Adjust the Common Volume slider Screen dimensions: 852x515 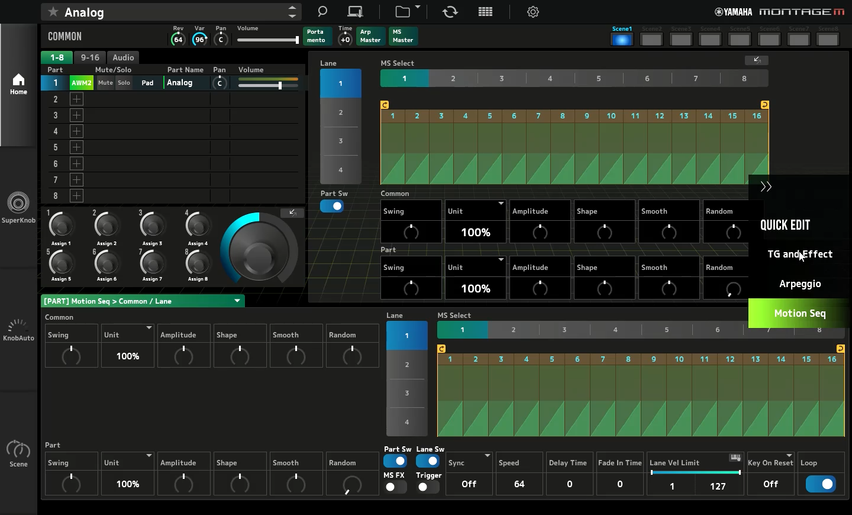267,40
